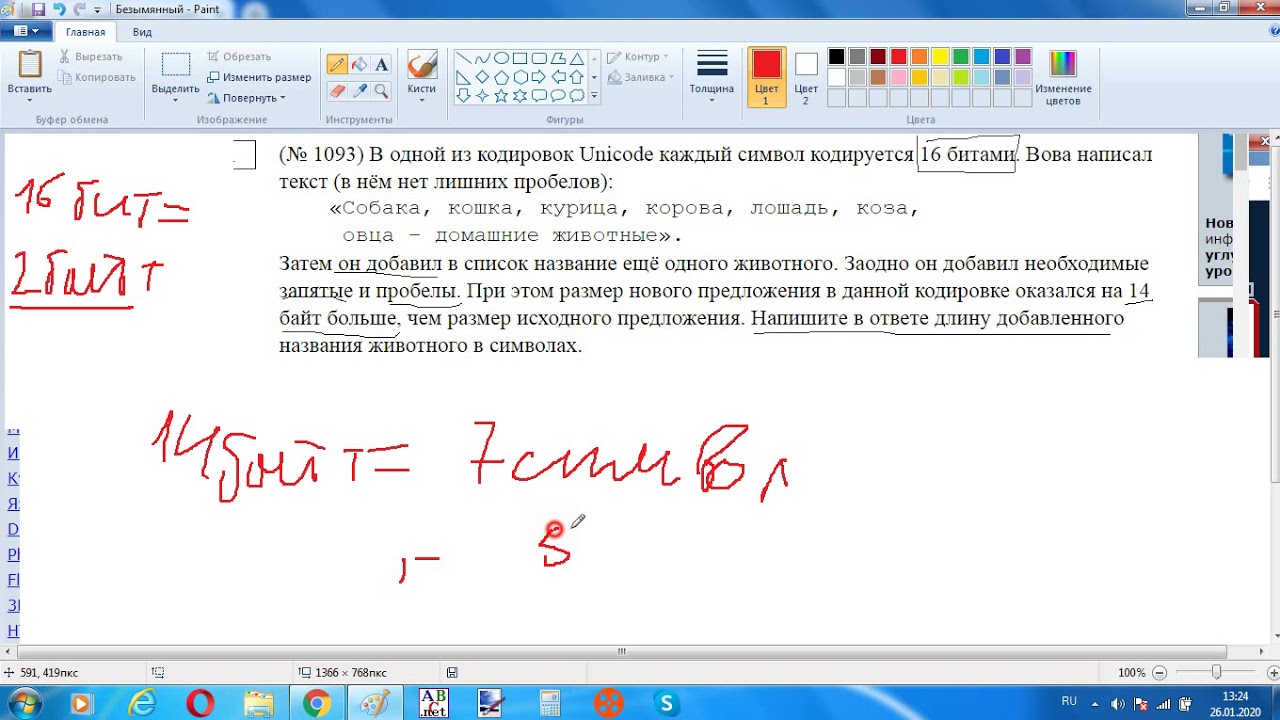Pick the black color swatch
Image resolution: width=1280 pixels, height=720 pixels.
point(836,57)
